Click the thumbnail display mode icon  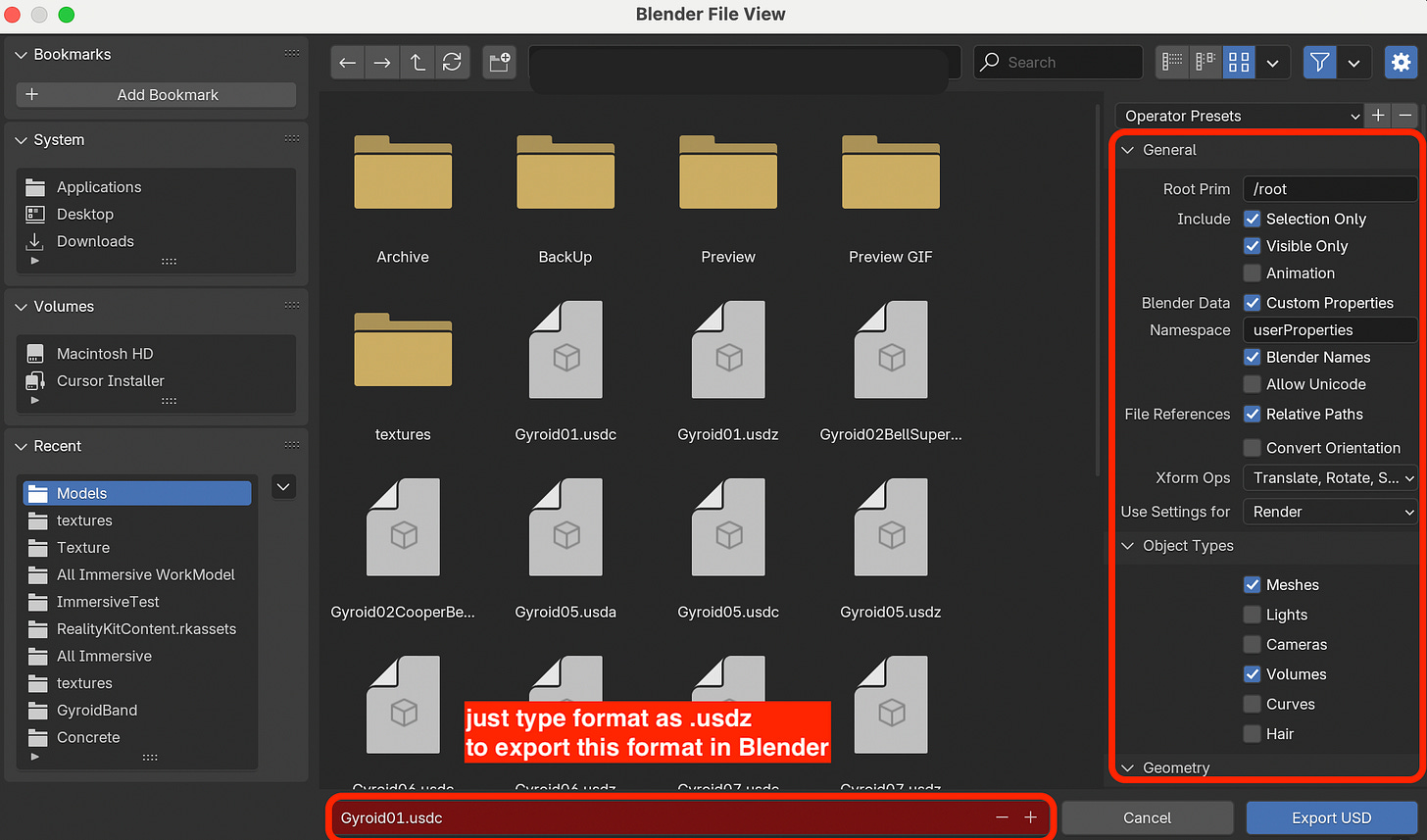click(x=1238, y=62)
